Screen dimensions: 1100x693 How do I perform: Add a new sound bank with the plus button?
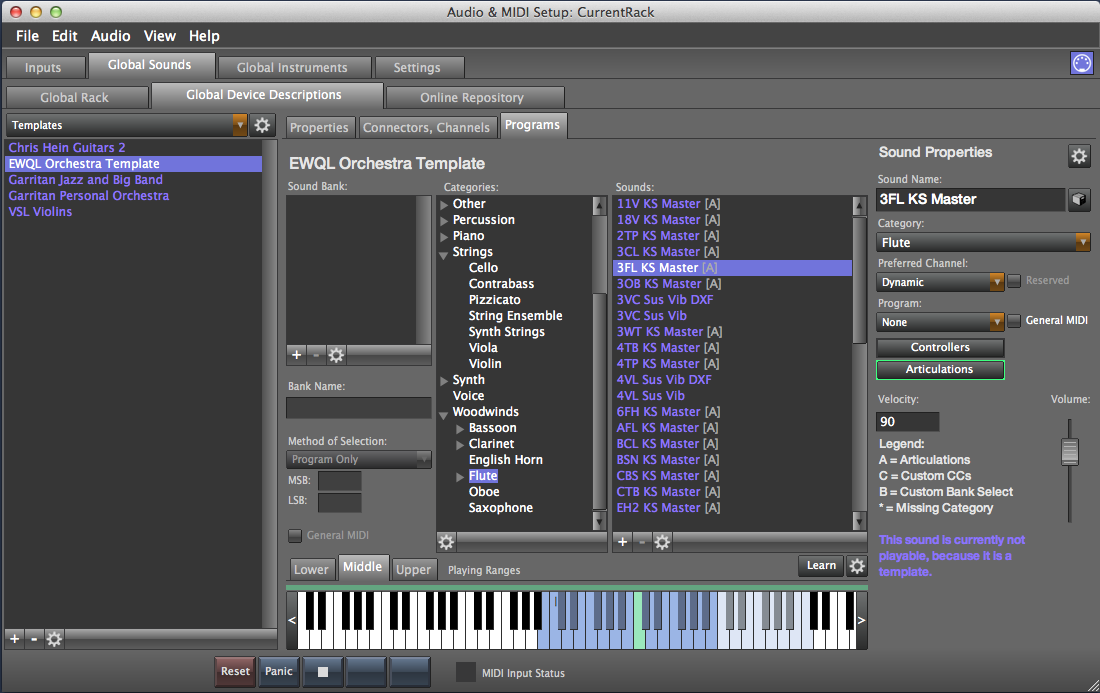tap(297, 355)
